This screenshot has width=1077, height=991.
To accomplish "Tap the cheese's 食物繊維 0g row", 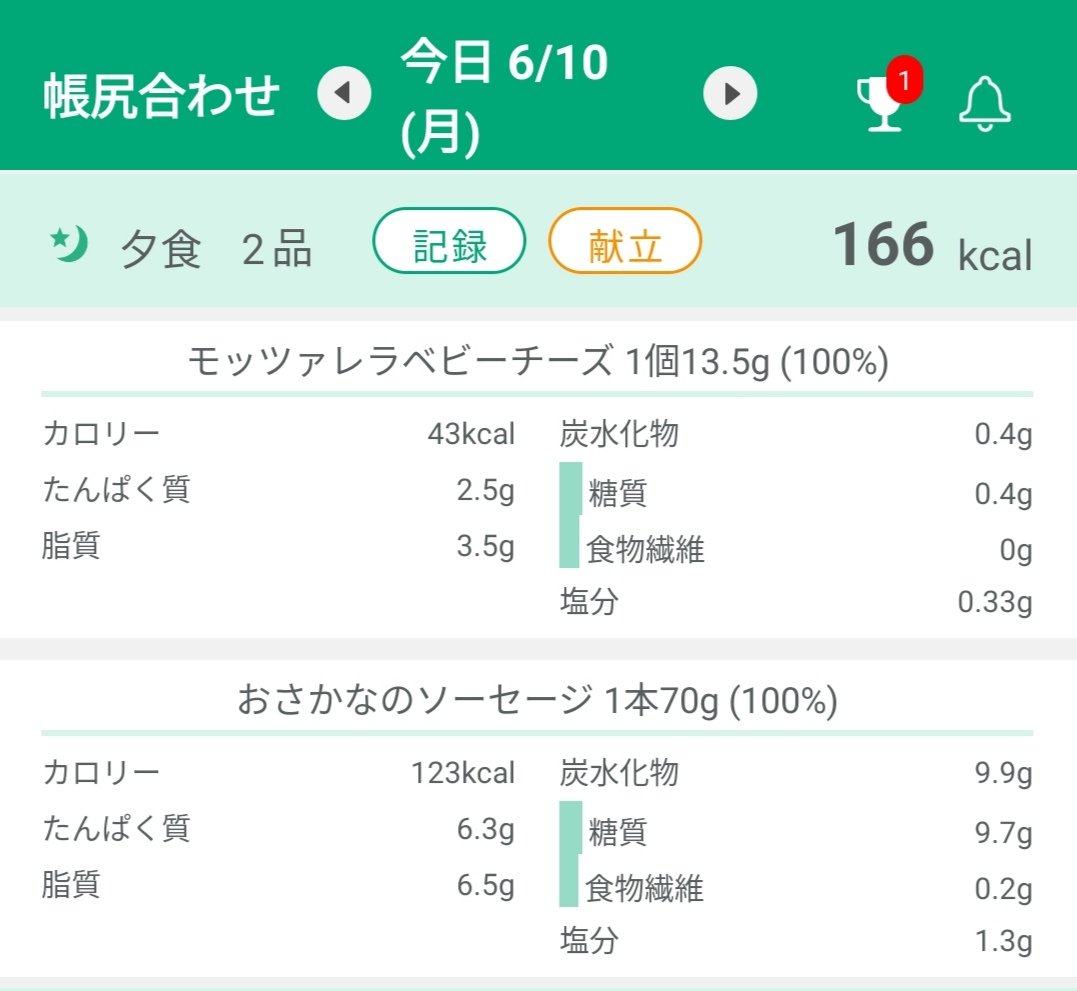I will pos(795,549).
